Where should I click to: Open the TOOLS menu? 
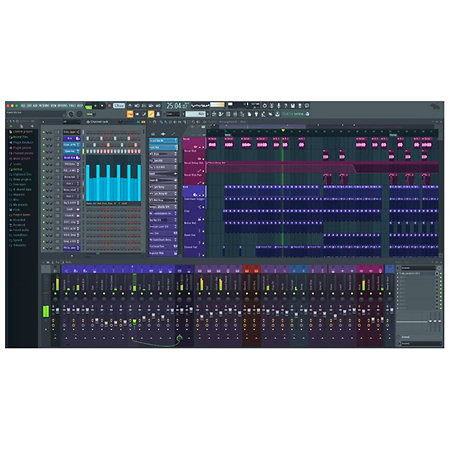point(72,106)
